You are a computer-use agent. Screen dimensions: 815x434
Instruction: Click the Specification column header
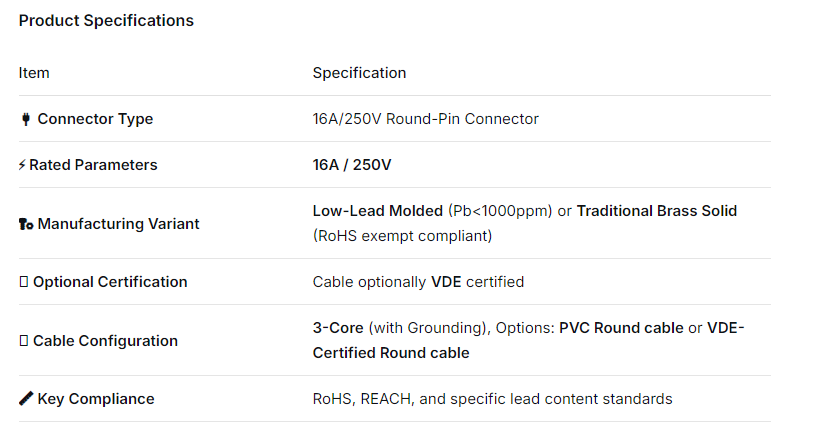359,73
